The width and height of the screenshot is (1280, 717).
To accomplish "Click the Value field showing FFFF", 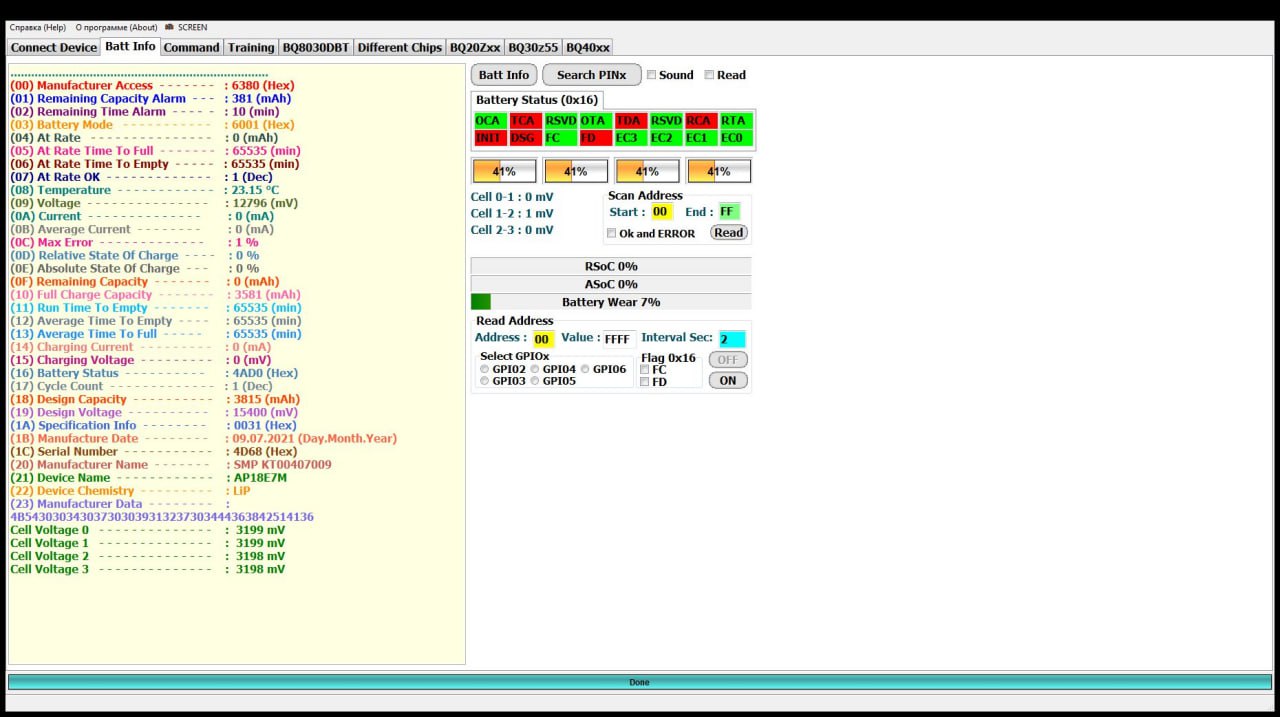I will point(618,339).
